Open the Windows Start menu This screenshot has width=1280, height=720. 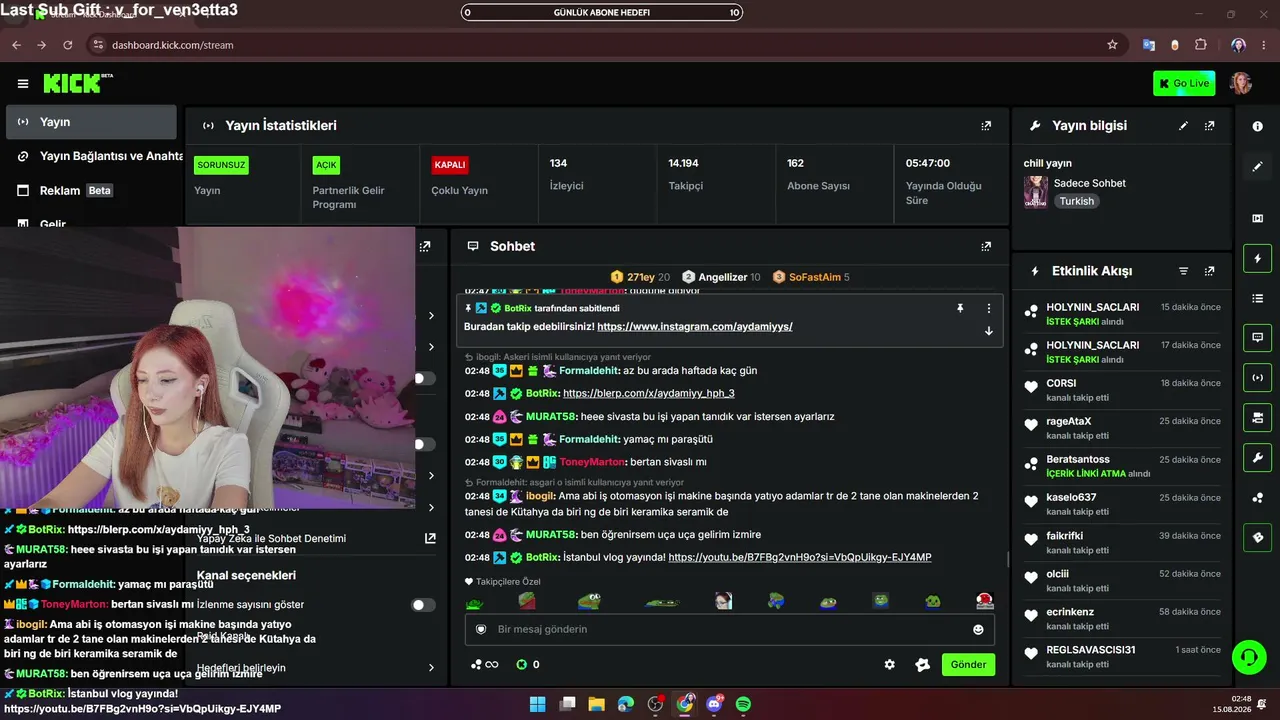pos(537,704)
